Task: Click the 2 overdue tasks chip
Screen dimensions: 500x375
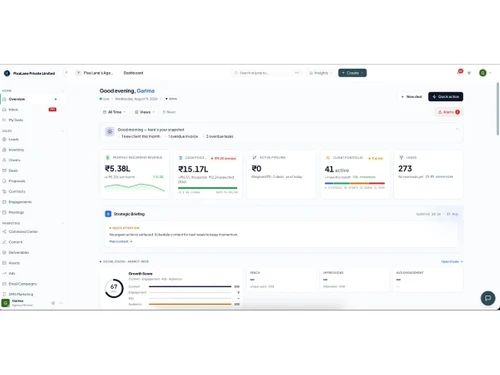Action: (219, 136)
